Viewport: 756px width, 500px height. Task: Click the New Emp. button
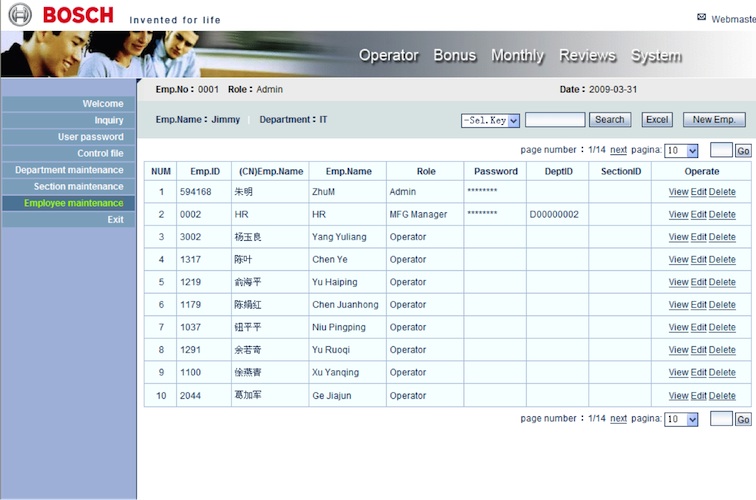click(714, 120)
